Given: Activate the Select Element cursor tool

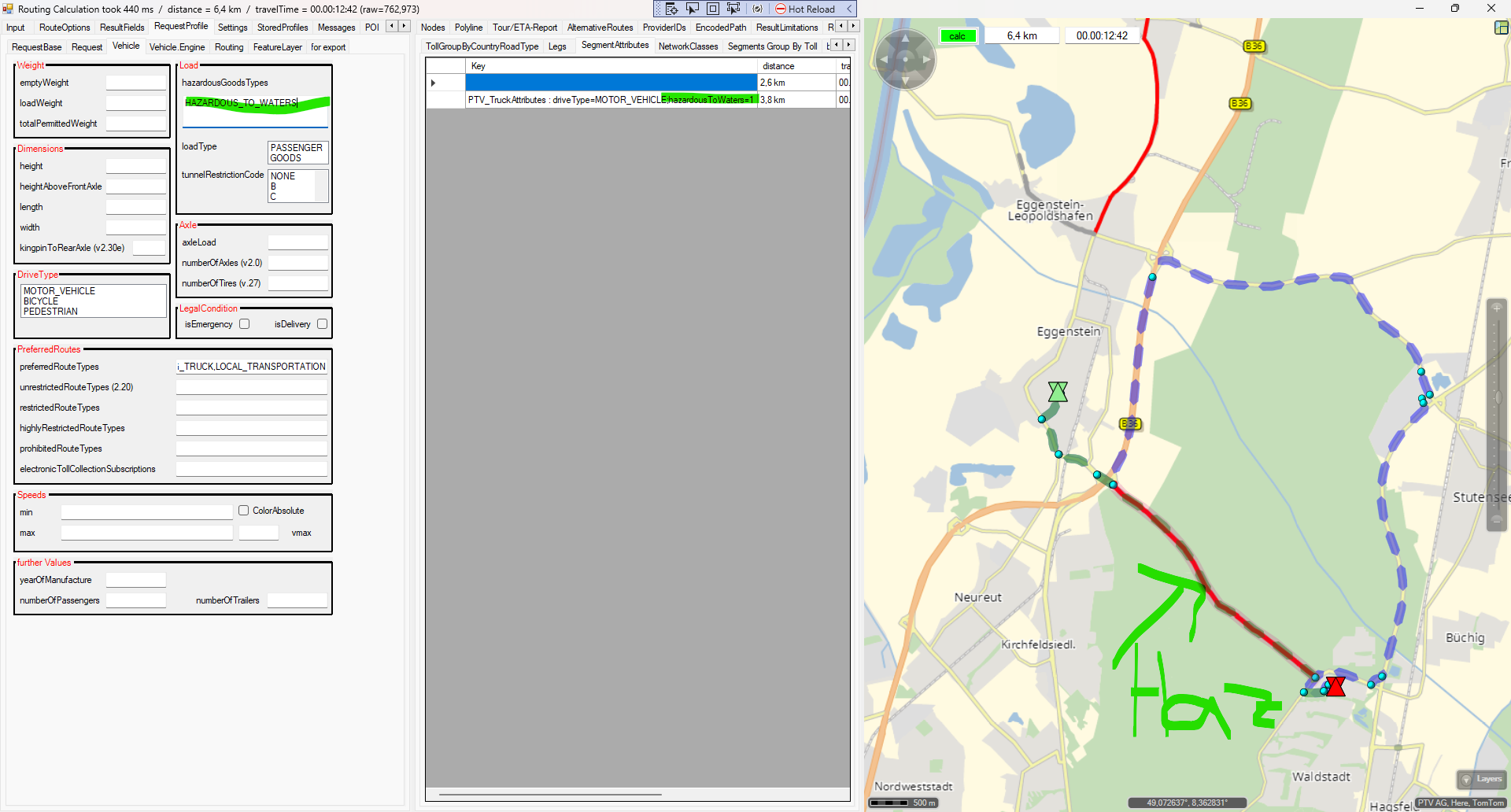Looking at the screenshot, I should pos(693,9).
